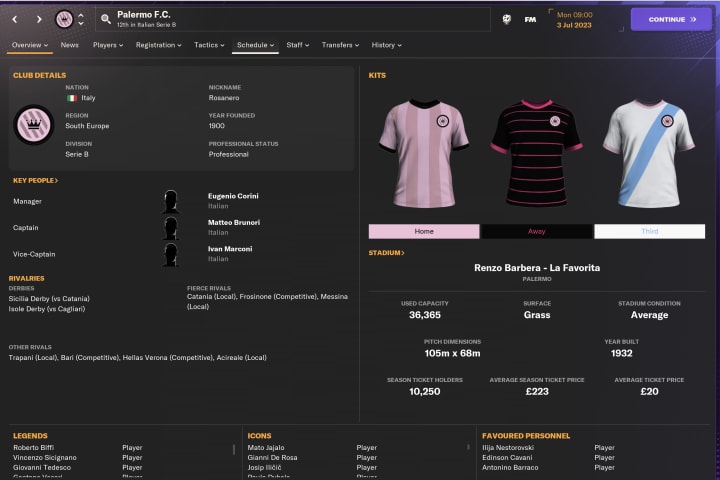
Task: Click the pink striped home shirt image
Action: point(424,153)
